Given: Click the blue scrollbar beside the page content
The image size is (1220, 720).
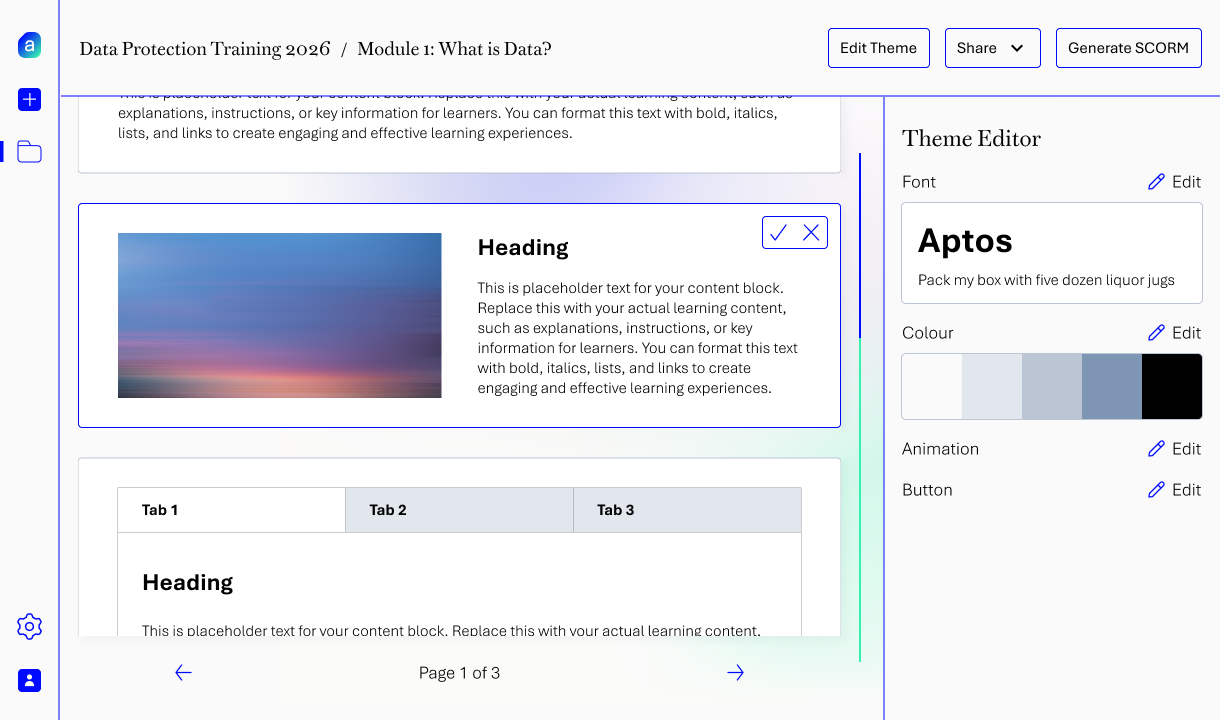Looking at the screenshot, I should pyautogui.click(x=860, y=246).
